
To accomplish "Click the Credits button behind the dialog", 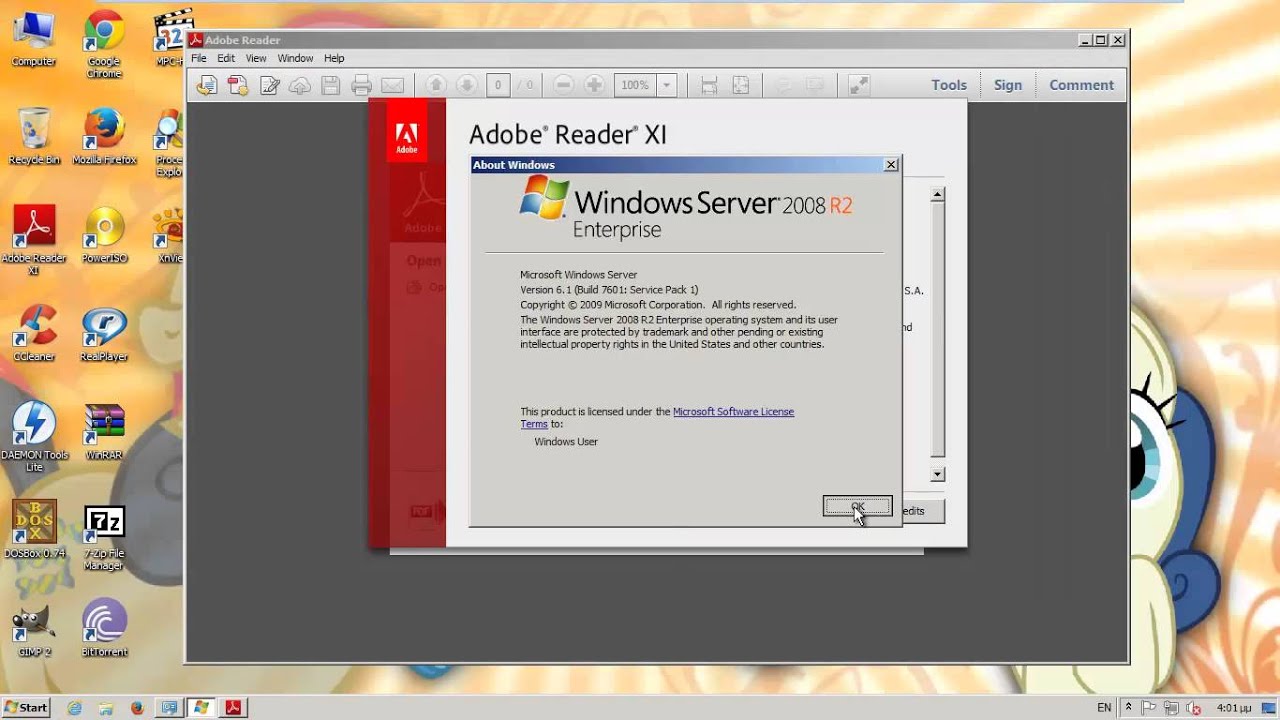I will click(922, 510).
